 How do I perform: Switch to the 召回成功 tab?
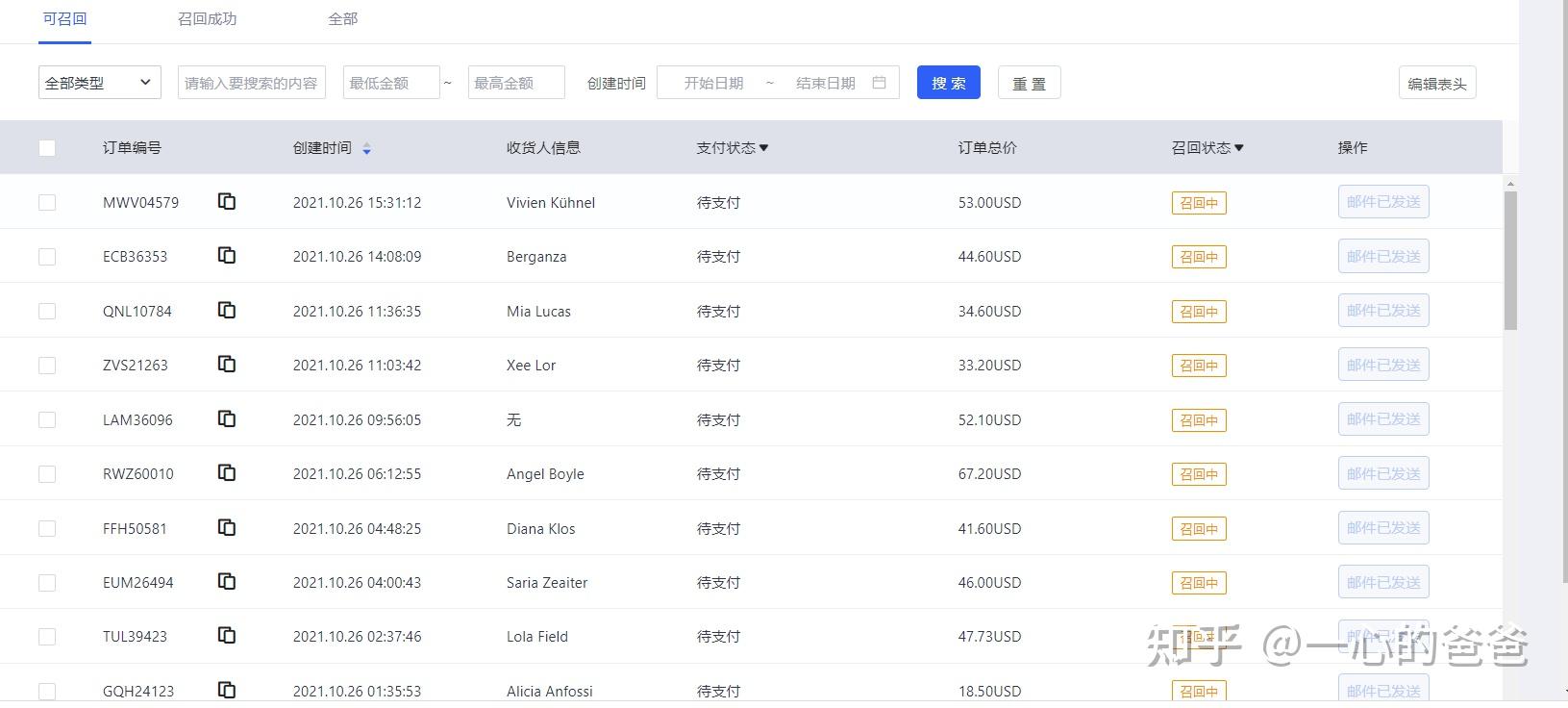tap(207, 19)
